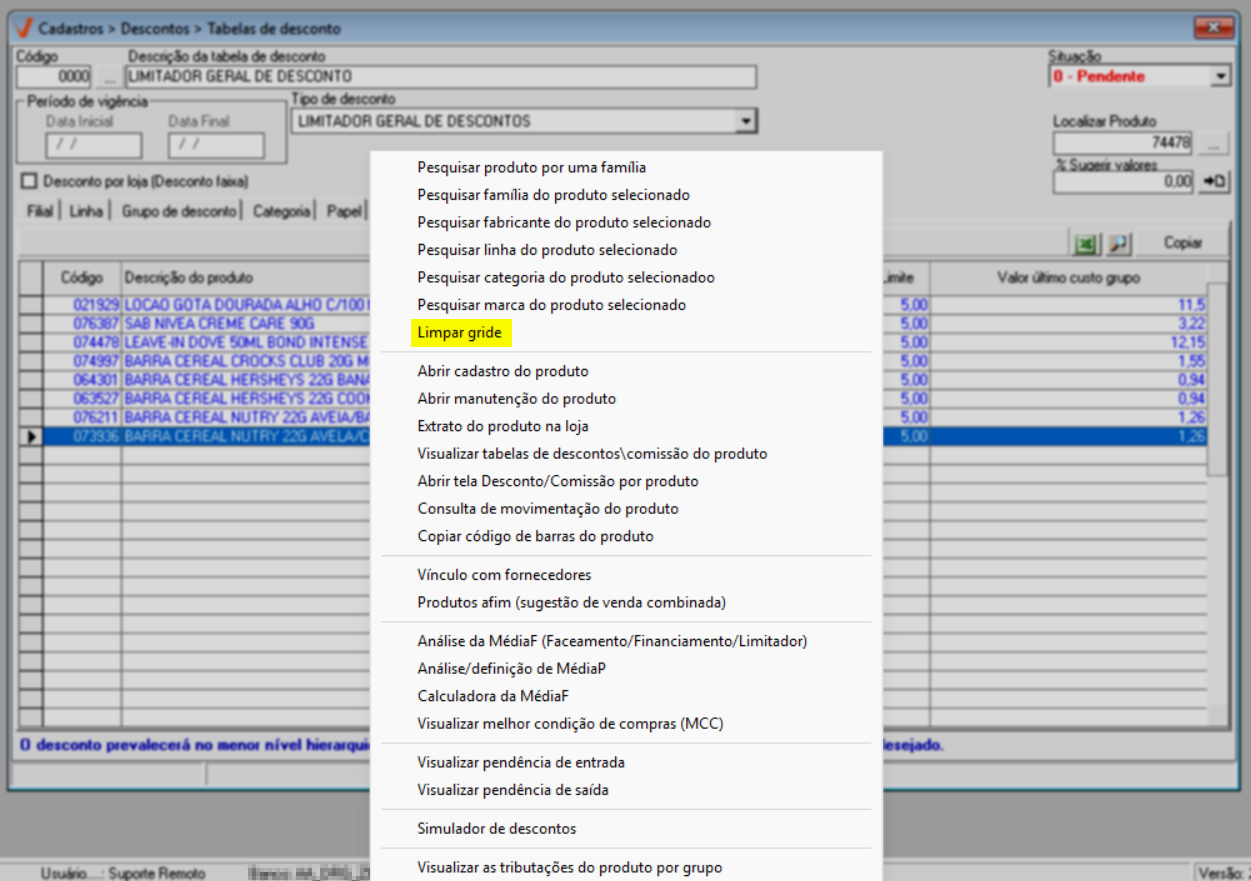Open the Localizar Produto lookup ellipsis button

coord(1213,144)
